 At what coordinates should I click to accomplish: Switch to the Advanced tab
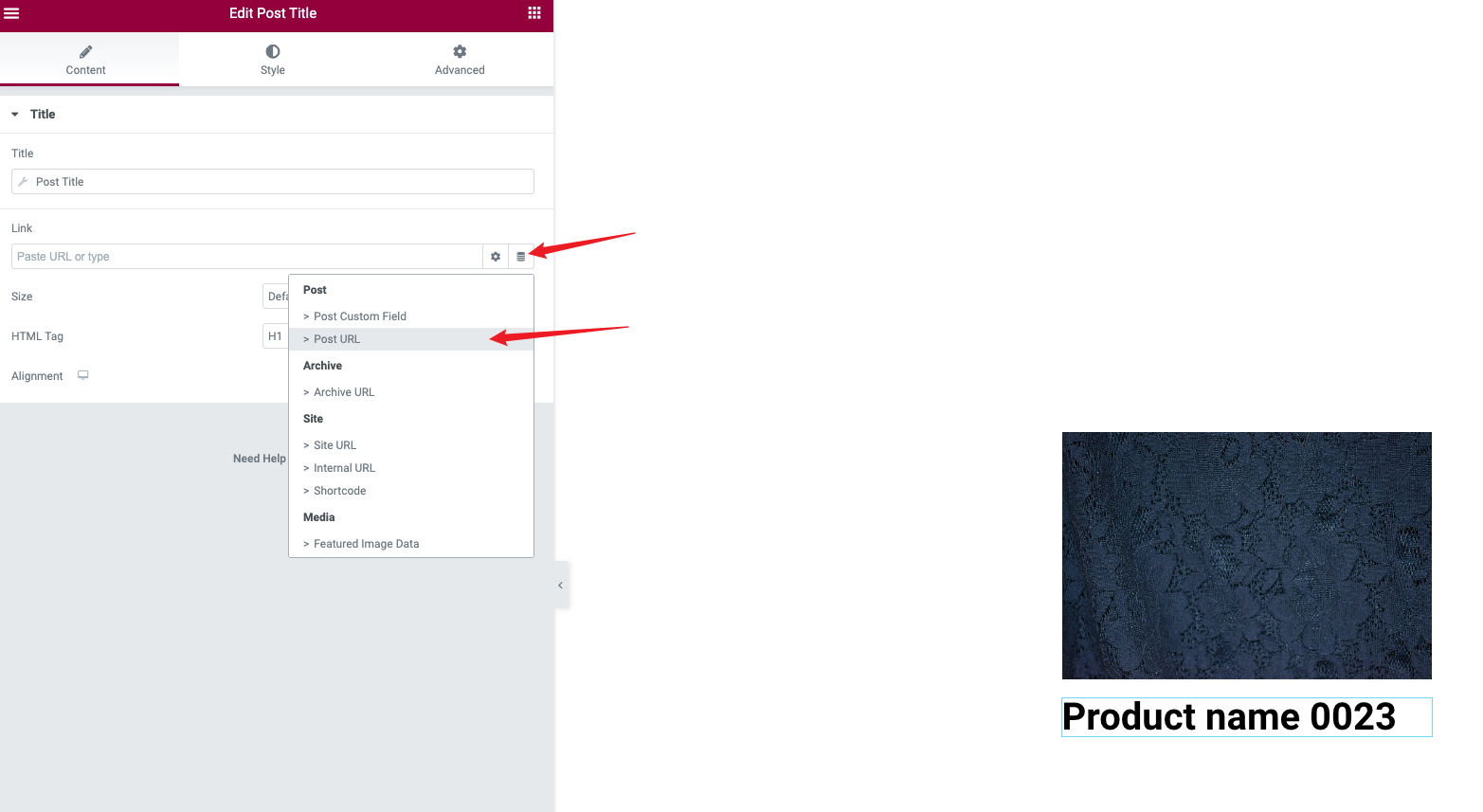click(x=460, y=60)
